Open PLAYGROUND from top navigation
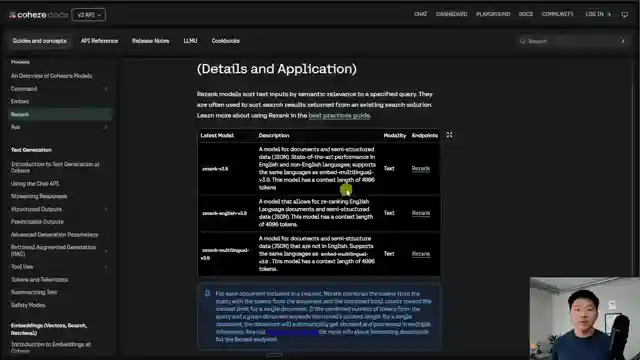 point(493,14)
